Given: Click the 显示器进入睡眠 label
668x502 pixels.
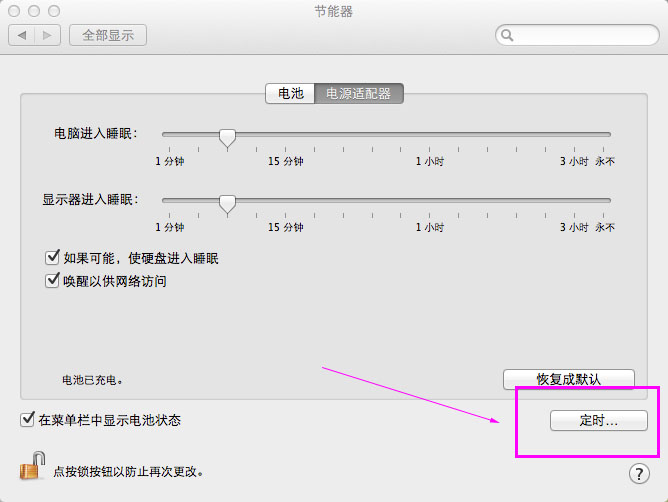Looking at the screenshot, I should point(90,199).
